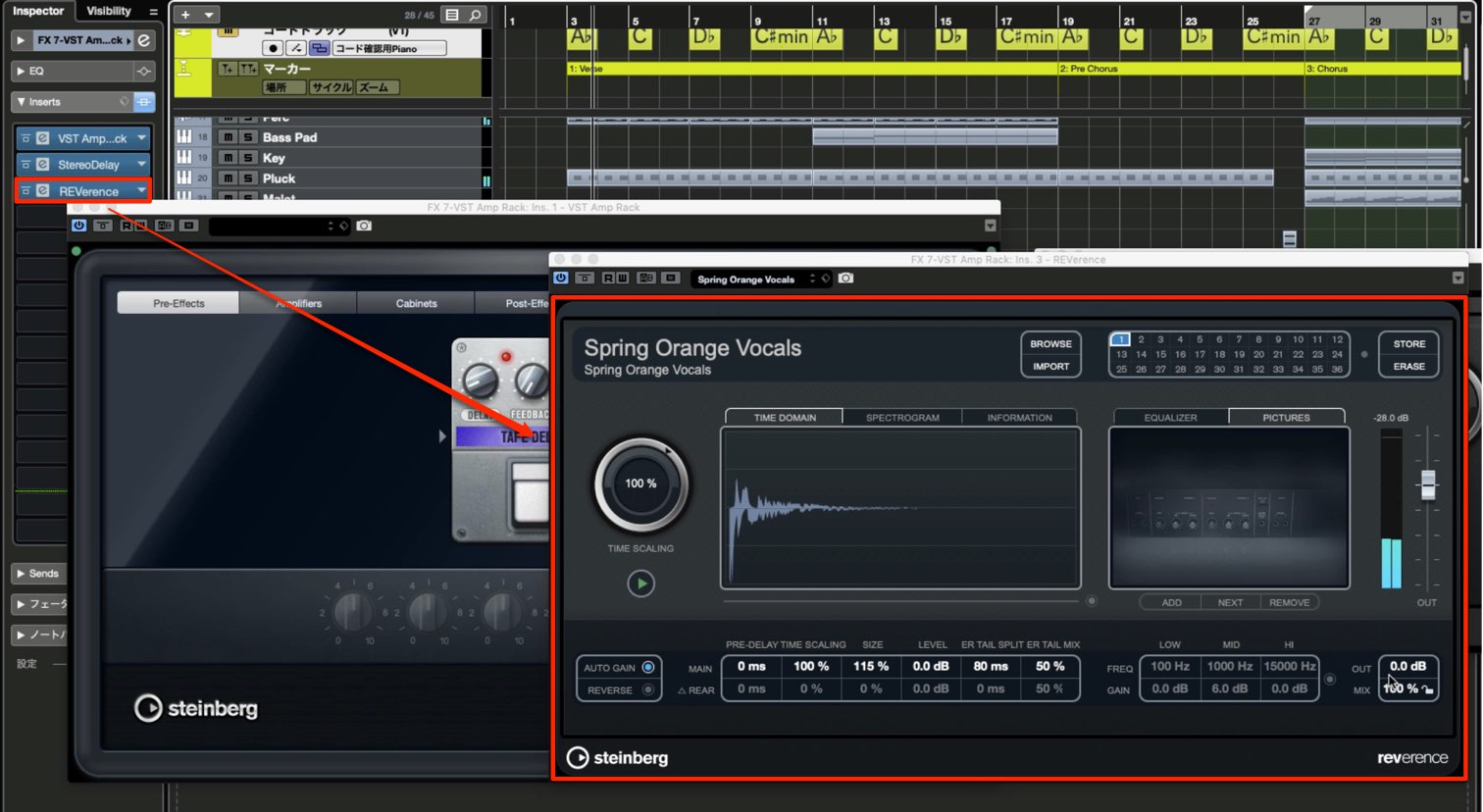Toggle the REVERSE option

[x=647, y=690]
